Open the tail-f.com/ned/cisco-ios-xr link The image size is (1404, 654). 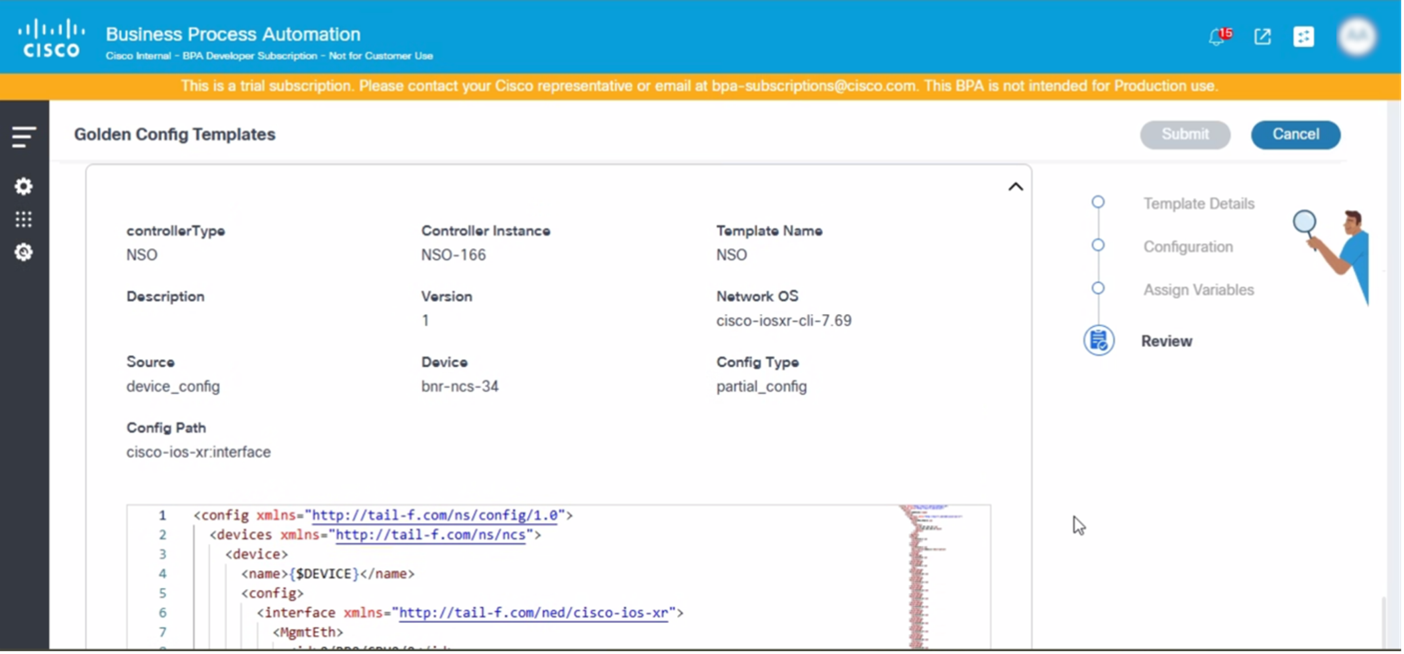click(534, 613)
